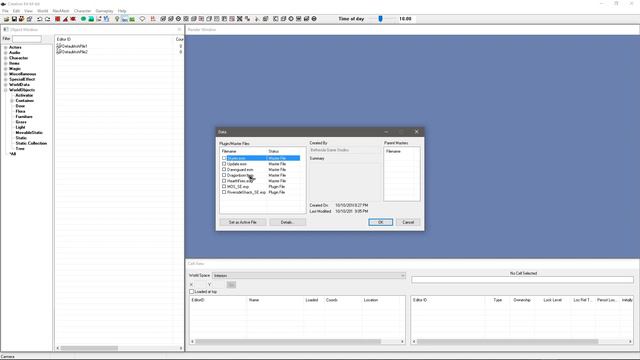Open the NavMesh menu
640x360 pixels.
point(61,11)
